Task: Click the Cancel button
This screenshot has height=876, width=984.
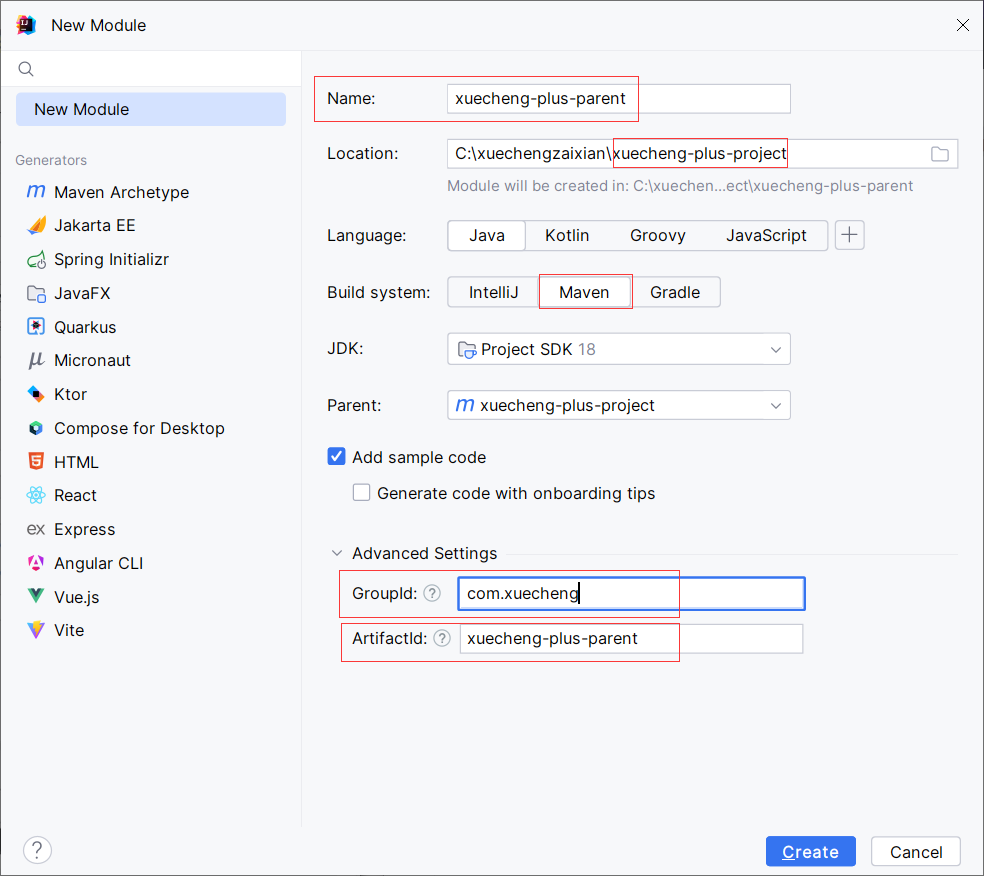Action: tap(916, 852)
